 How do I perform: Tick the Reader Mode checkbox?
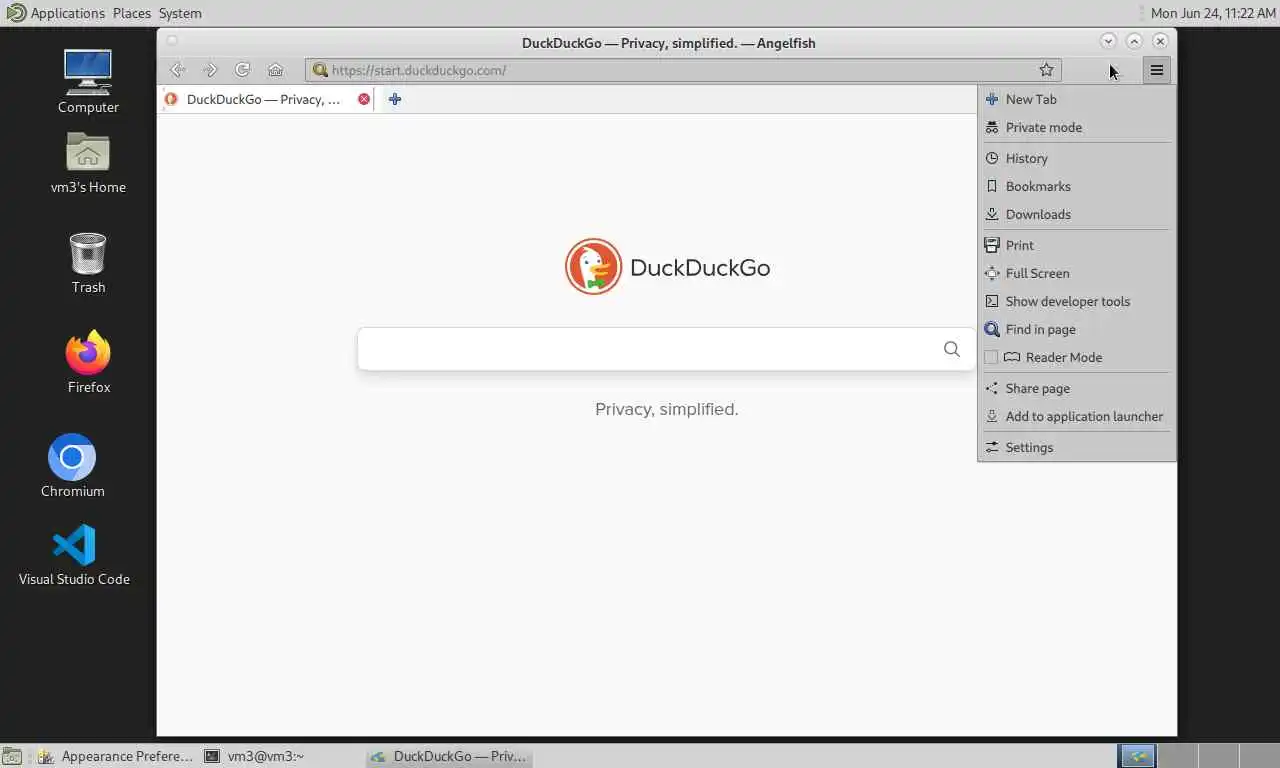pos(991,357)
